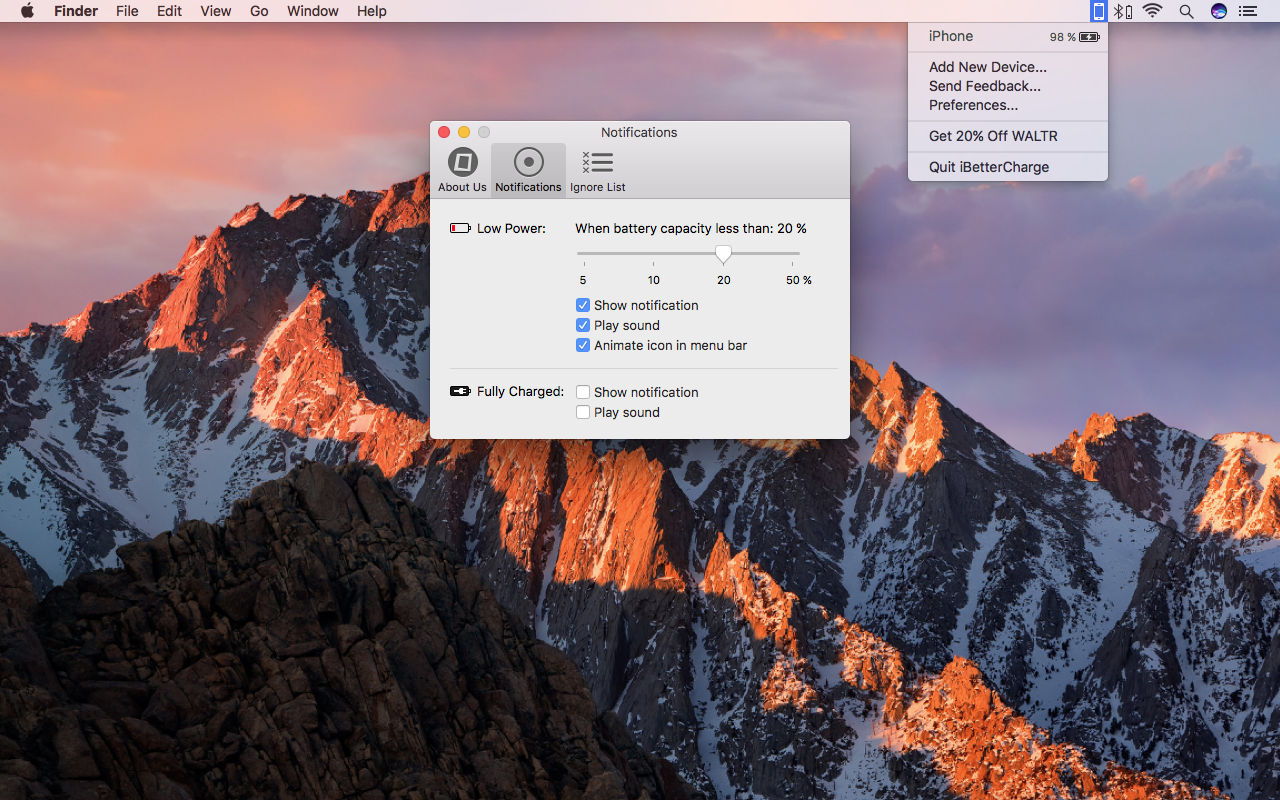
Task: Open the Apple menu
Action: tap(27, 11)
